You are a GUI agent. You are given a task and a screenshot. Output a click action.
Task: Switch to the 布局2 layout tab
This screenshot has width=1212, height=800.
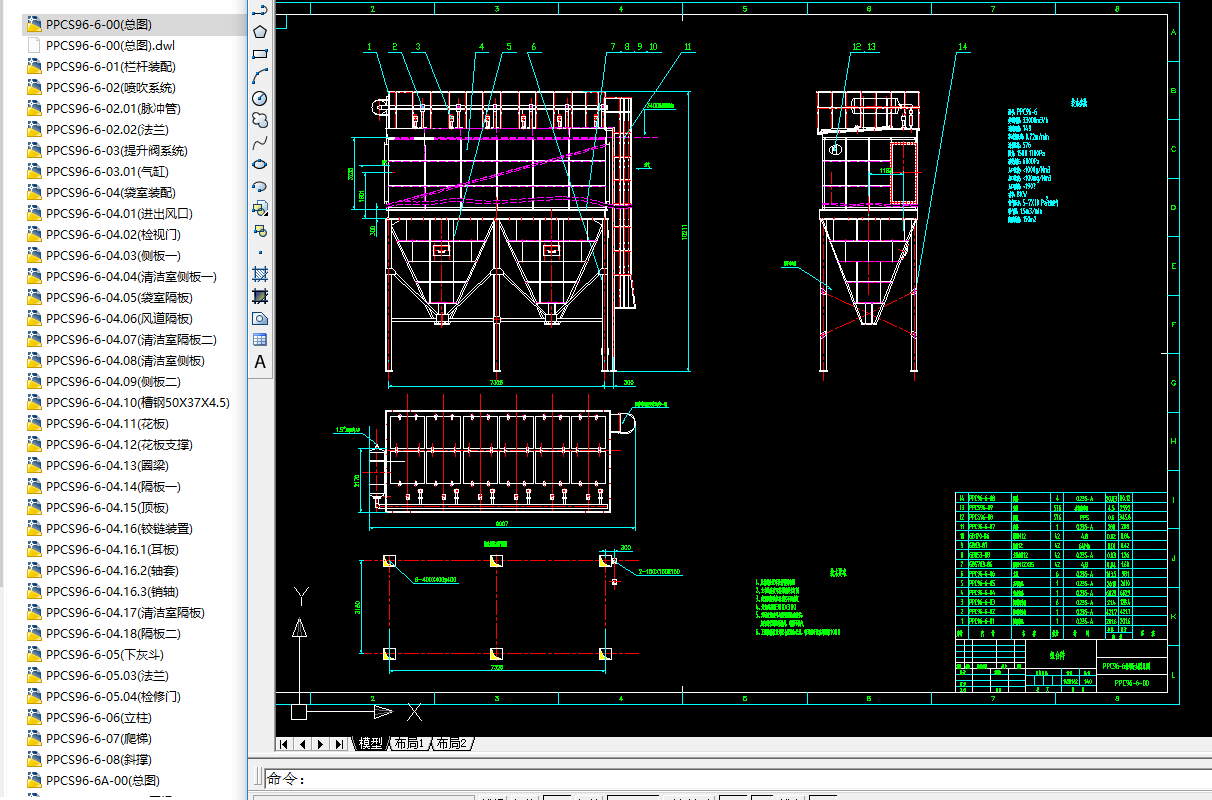pos(451,744)
